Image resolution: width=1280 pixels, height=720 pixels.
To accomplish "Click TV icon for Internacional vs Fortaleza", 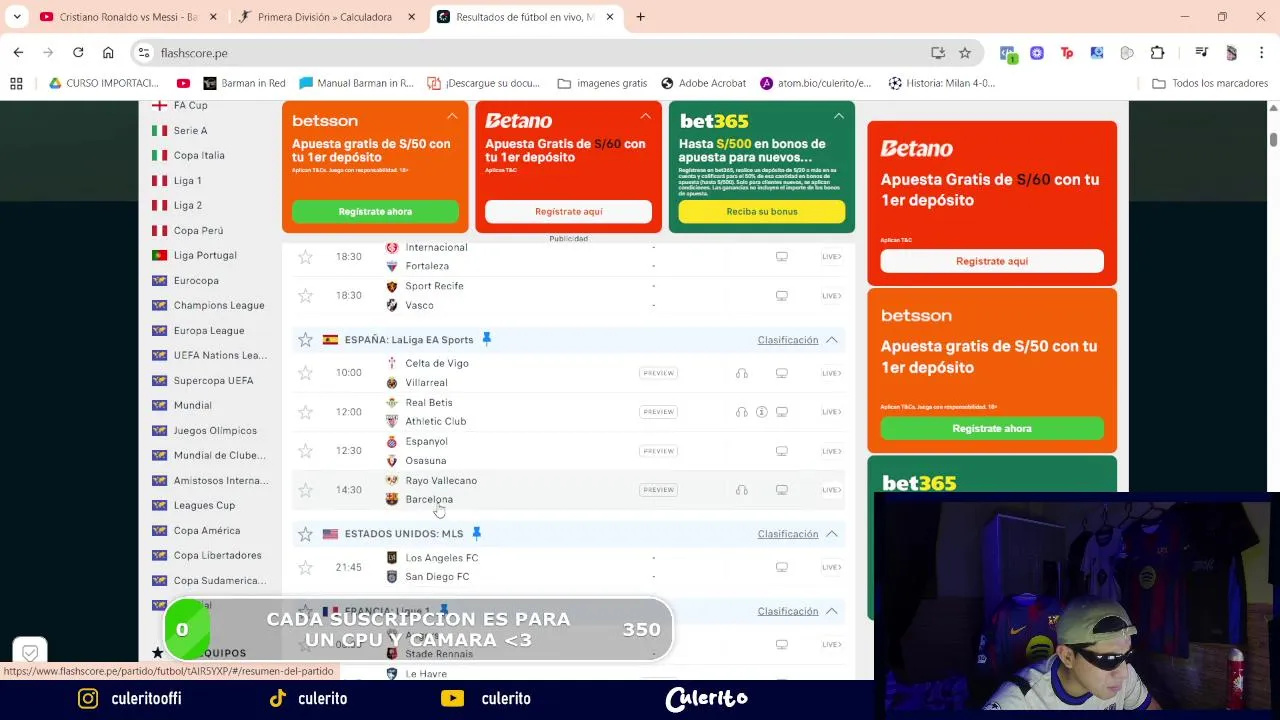I will [x=782, y=257].
